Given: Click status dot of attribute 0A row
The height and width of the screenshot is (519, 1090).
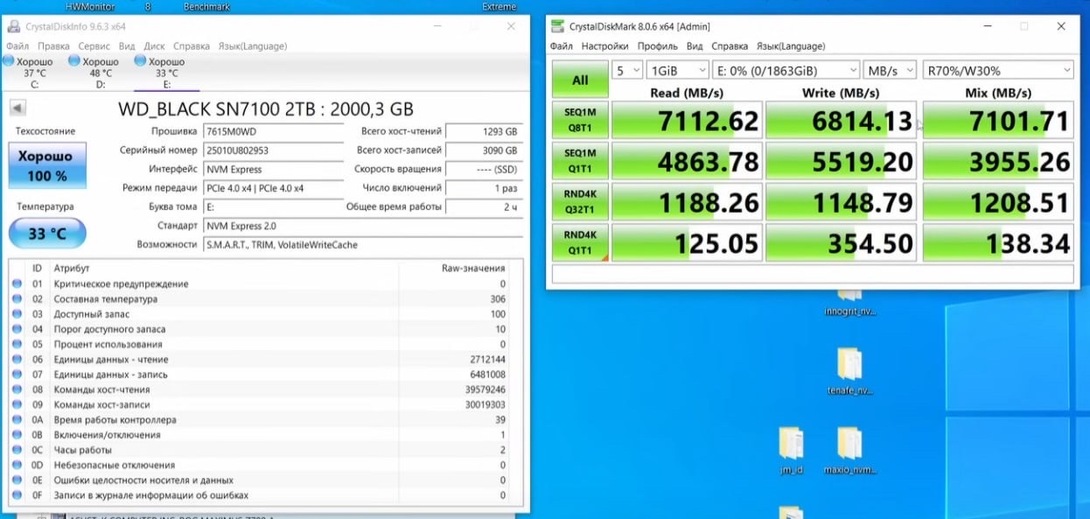Looking at the screenshot, I should 17,420.
